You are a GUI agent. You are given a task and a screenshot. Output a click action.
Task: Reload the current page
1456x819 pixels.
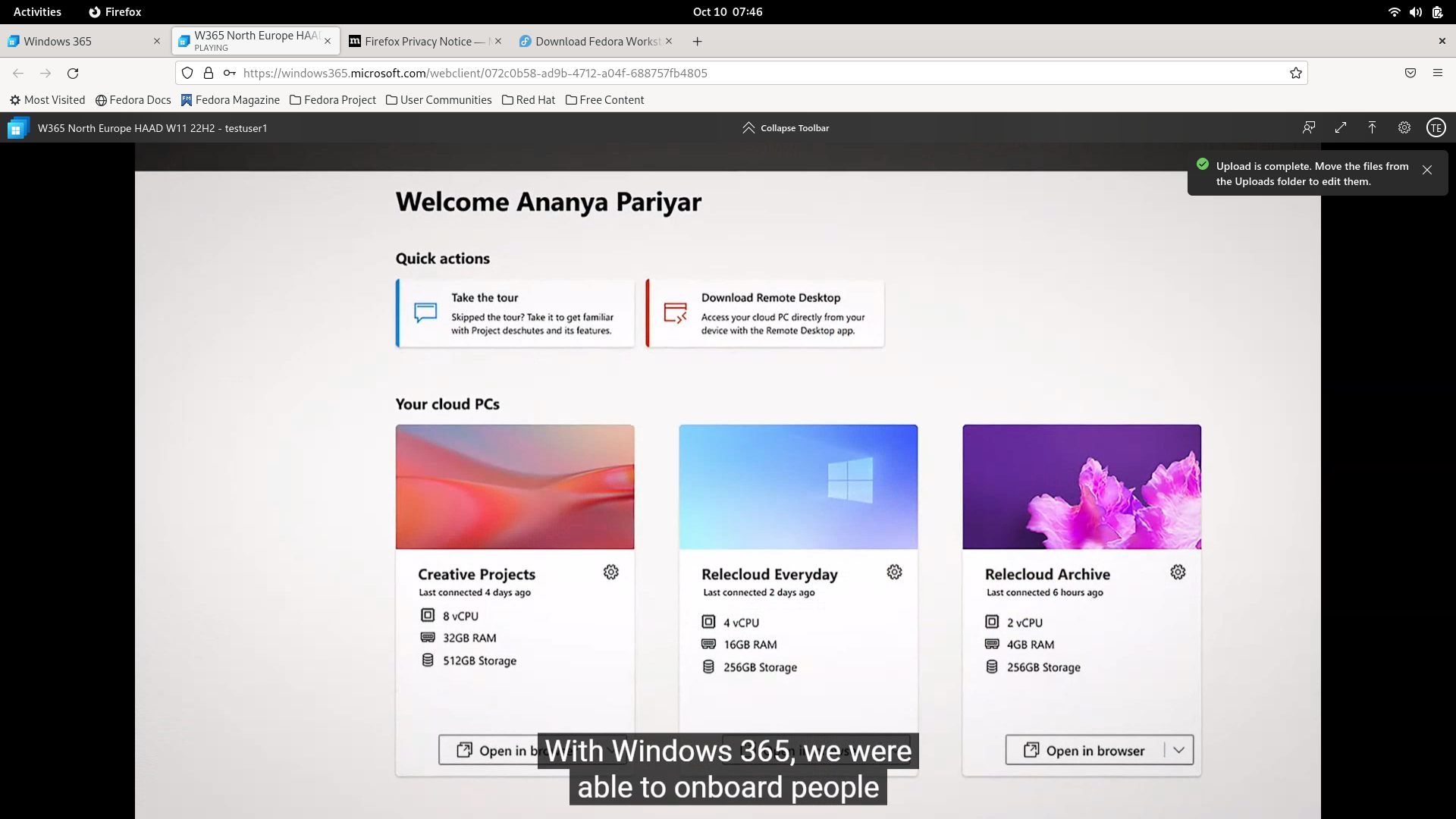tap(73, 73)
